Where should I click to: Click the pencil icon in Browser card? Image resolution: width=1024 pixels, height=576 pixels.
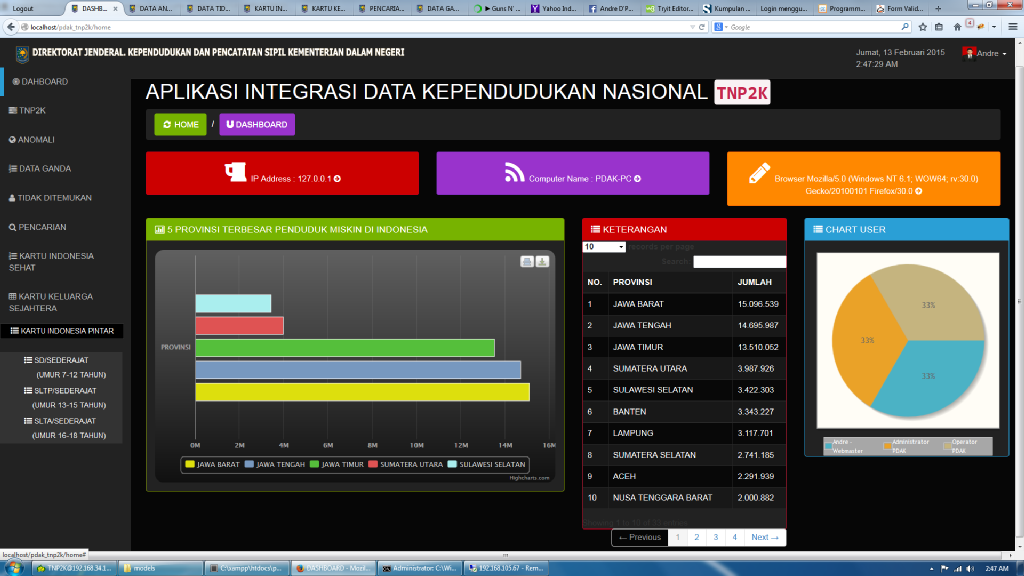759,173
